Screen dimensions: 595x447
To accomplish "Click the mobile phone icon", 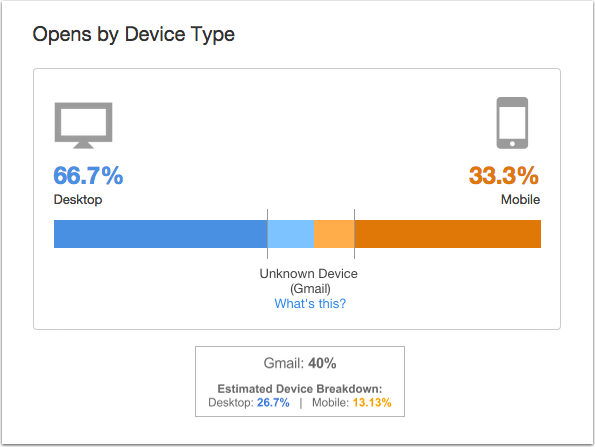I will (512, 123).
